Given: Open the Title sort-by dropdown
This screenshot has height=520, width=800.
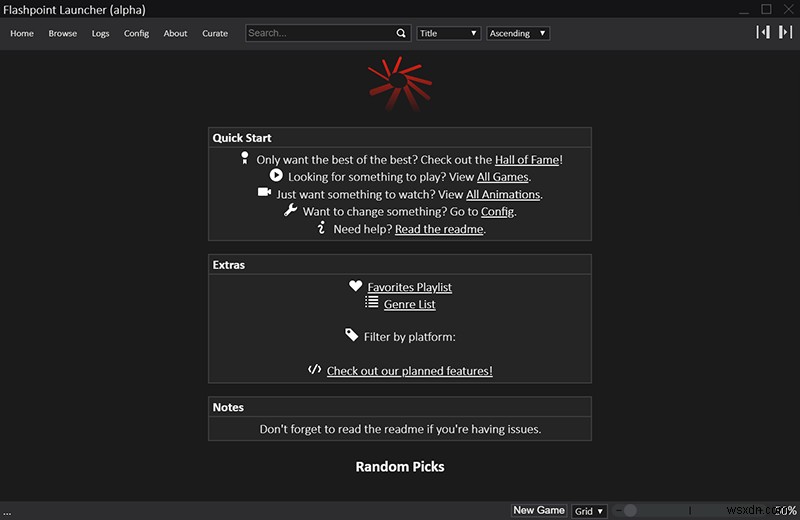Looking at the screenshot, I should 449,33.
